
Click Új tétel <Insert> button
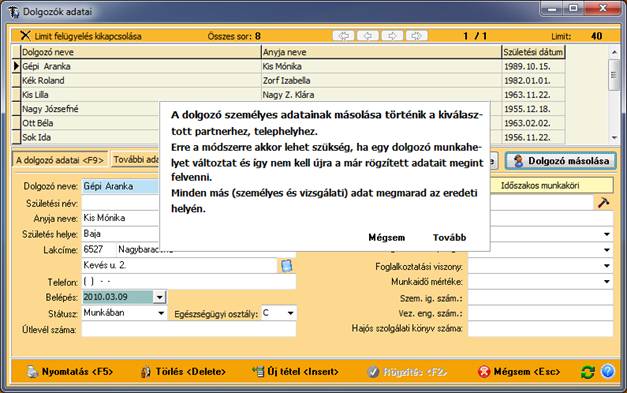pos(295,372)
